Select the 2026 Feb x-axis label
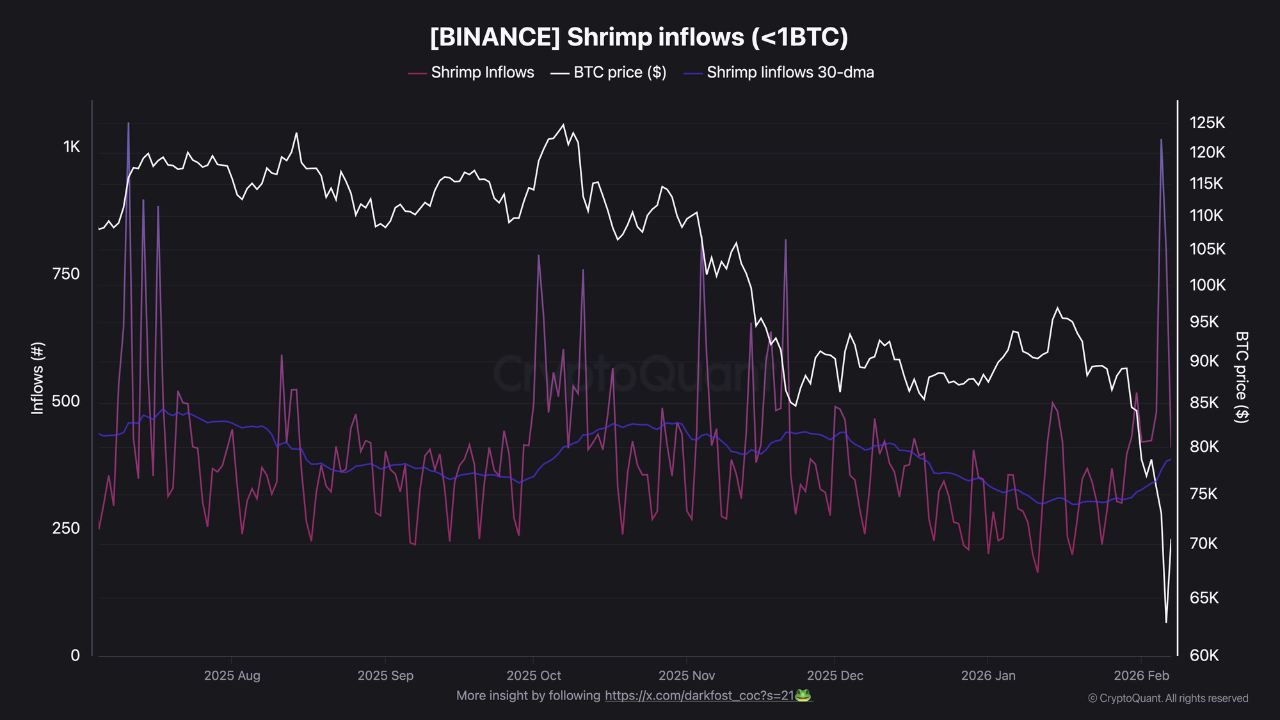Image resolution: width=1280 pixels, height=720 pixels. click(1142, 676)
